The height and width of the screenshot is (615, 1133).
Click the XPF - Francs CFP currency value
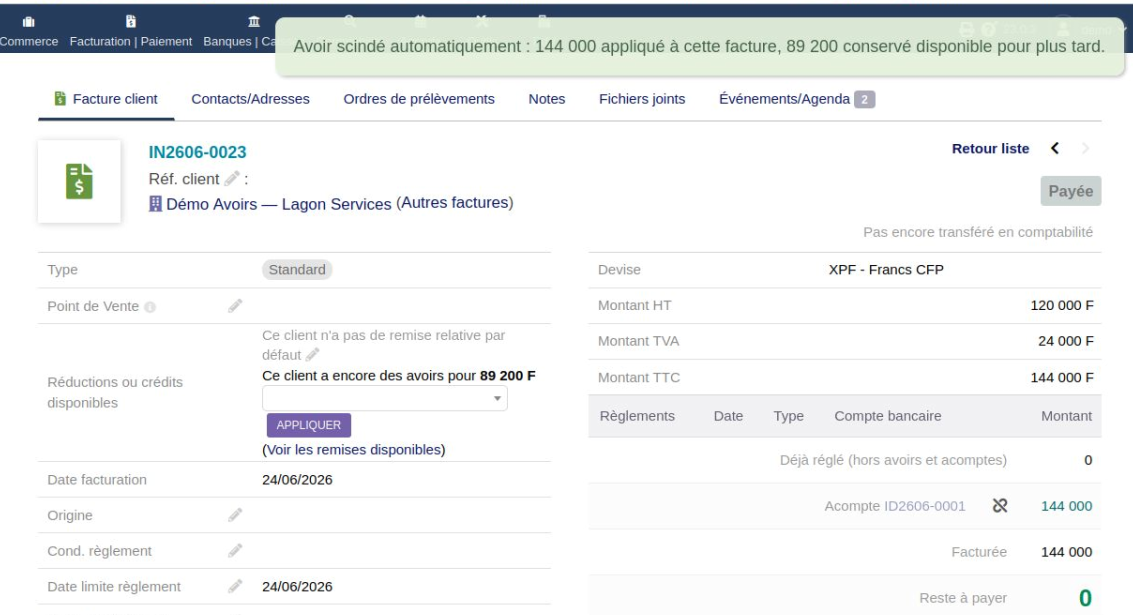(x=886, y=270)
